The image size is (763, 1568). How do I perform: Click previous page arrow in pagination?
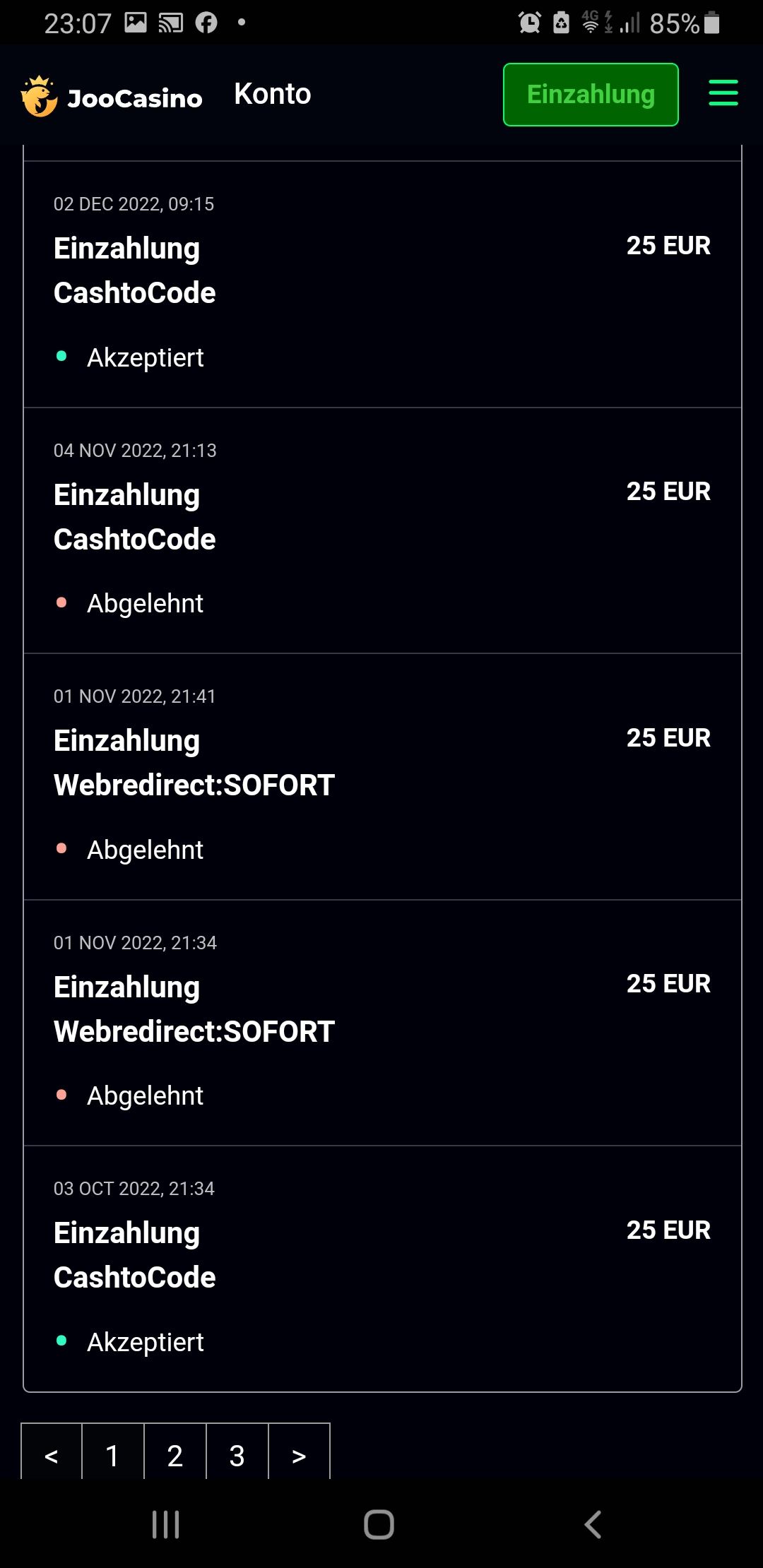pos(52,1455)
